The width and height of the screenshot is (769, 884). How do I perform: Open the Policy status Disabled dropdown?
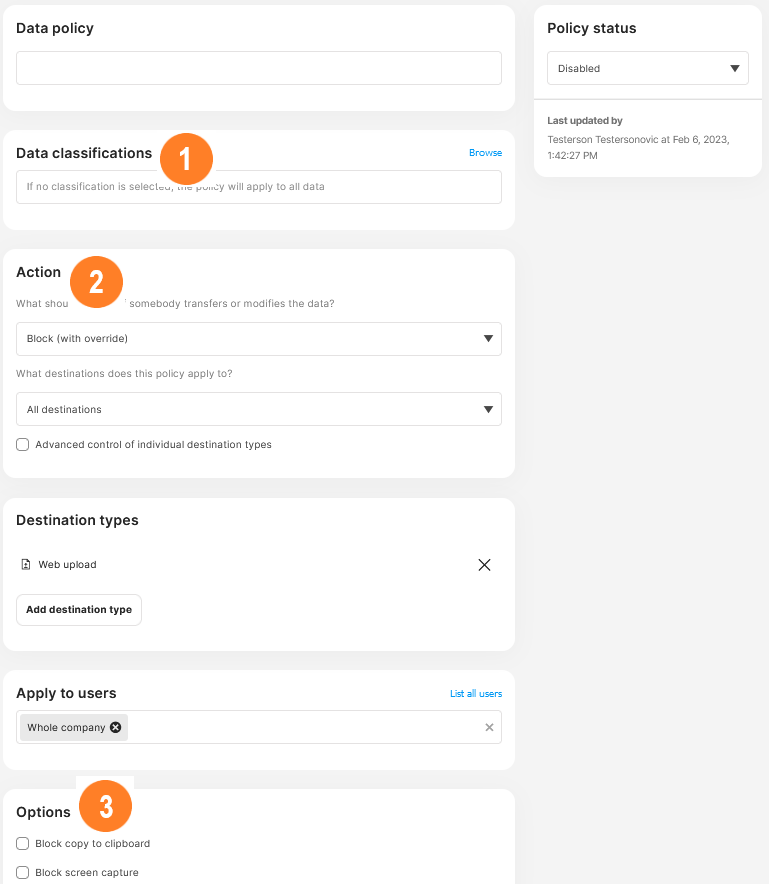647,69
